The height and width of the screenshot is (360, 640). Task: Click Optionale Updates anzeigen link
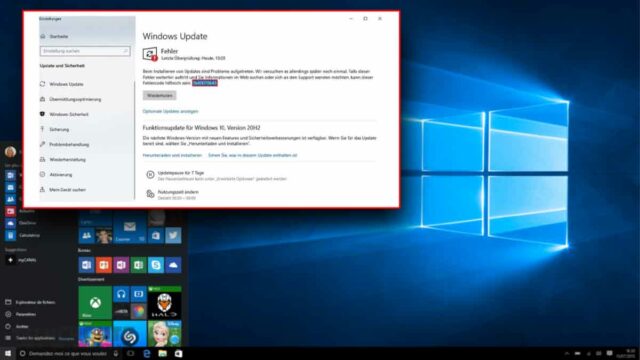(x=170, y=111)
